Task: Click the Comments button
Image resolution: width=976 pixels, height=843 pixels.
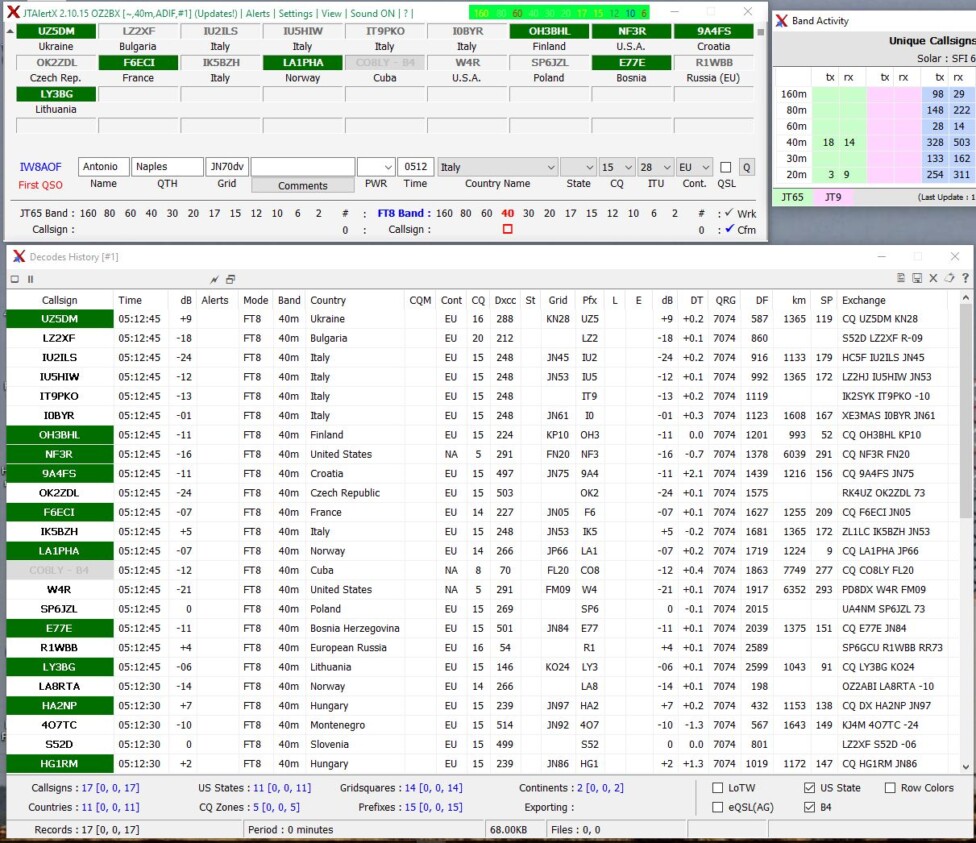Action: [303, 186]
